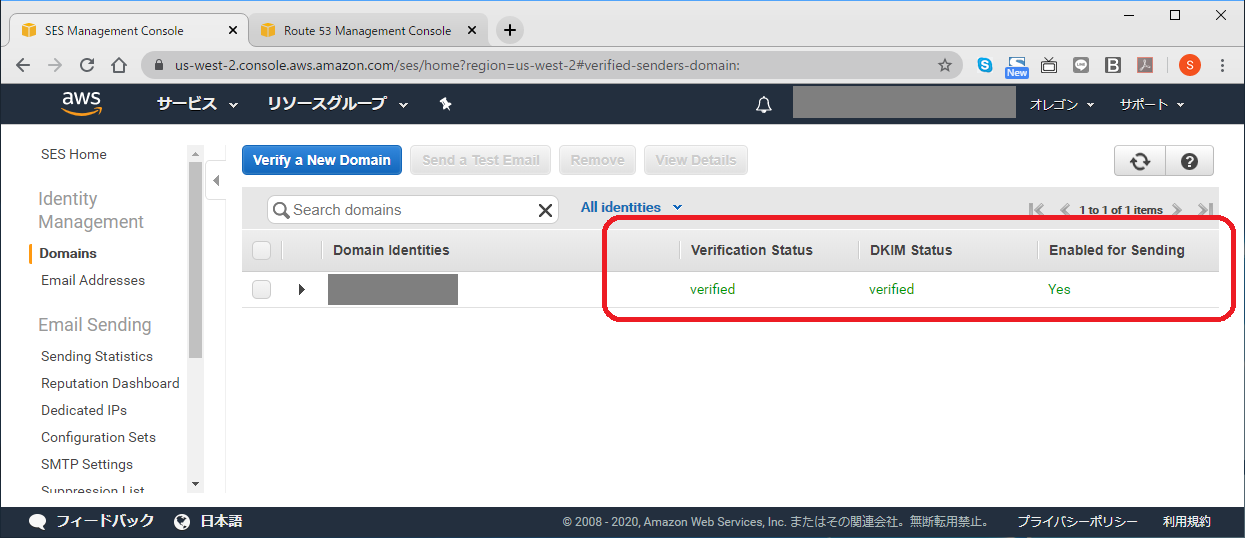The height and width of the screenshot is (538, 1245).
Task: Open the オレゴン region dropdown
Action: [1062, 104]
